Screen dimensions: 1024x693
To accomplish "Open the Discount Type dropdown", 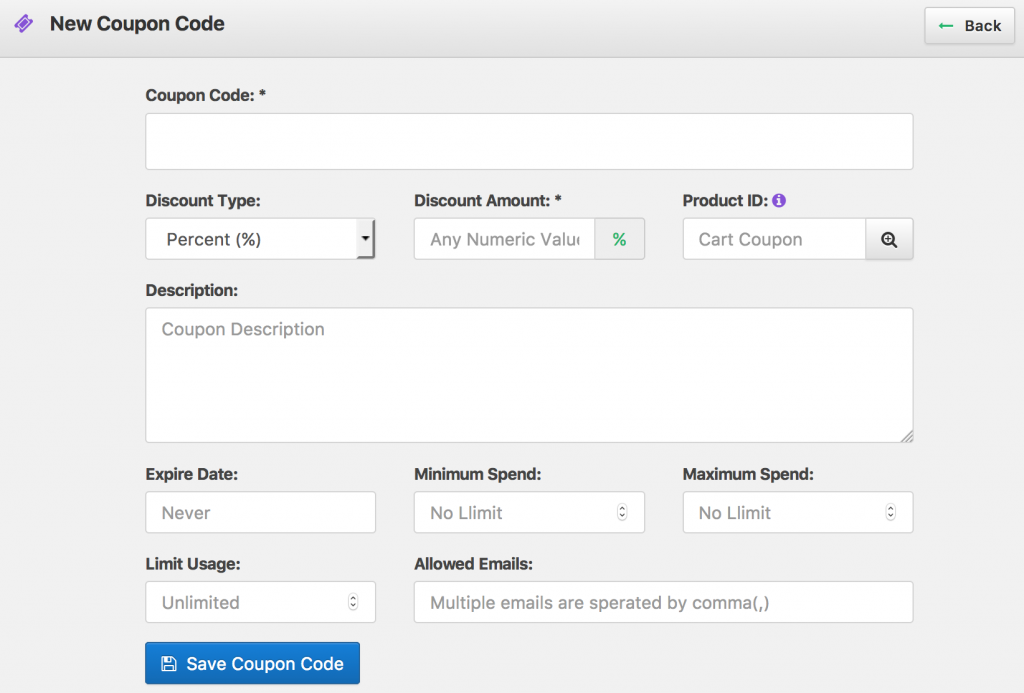I will click(250, 240).
